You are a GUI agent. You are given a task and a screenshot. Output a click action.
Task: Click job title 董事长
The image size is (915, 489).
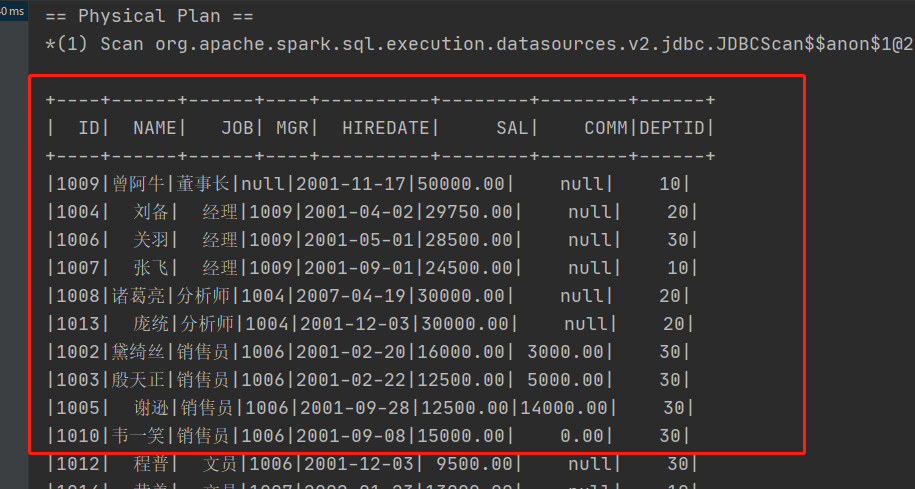[x=203, y=184]
